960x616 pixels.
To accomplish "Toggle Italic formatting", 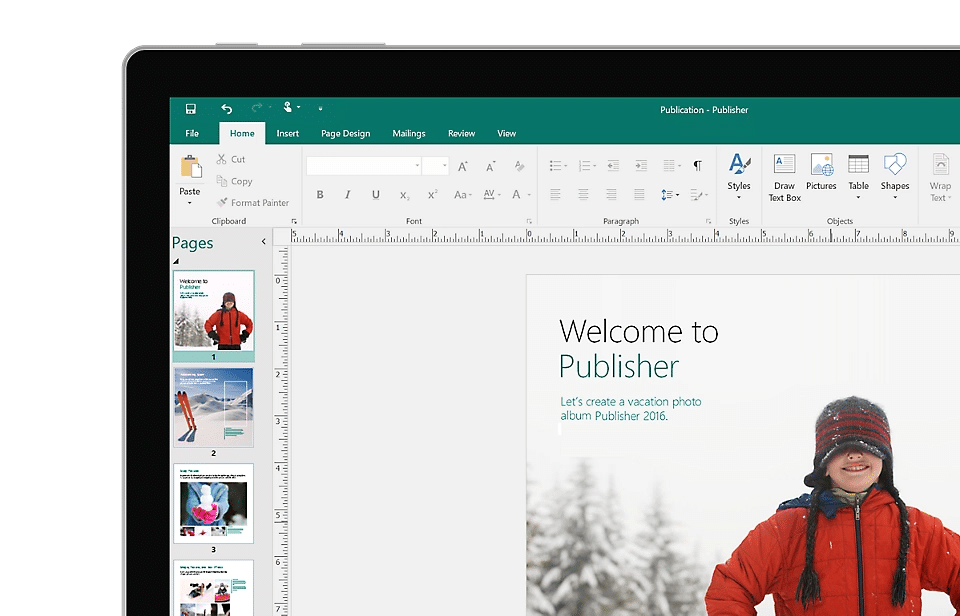I will coord(348,195).
